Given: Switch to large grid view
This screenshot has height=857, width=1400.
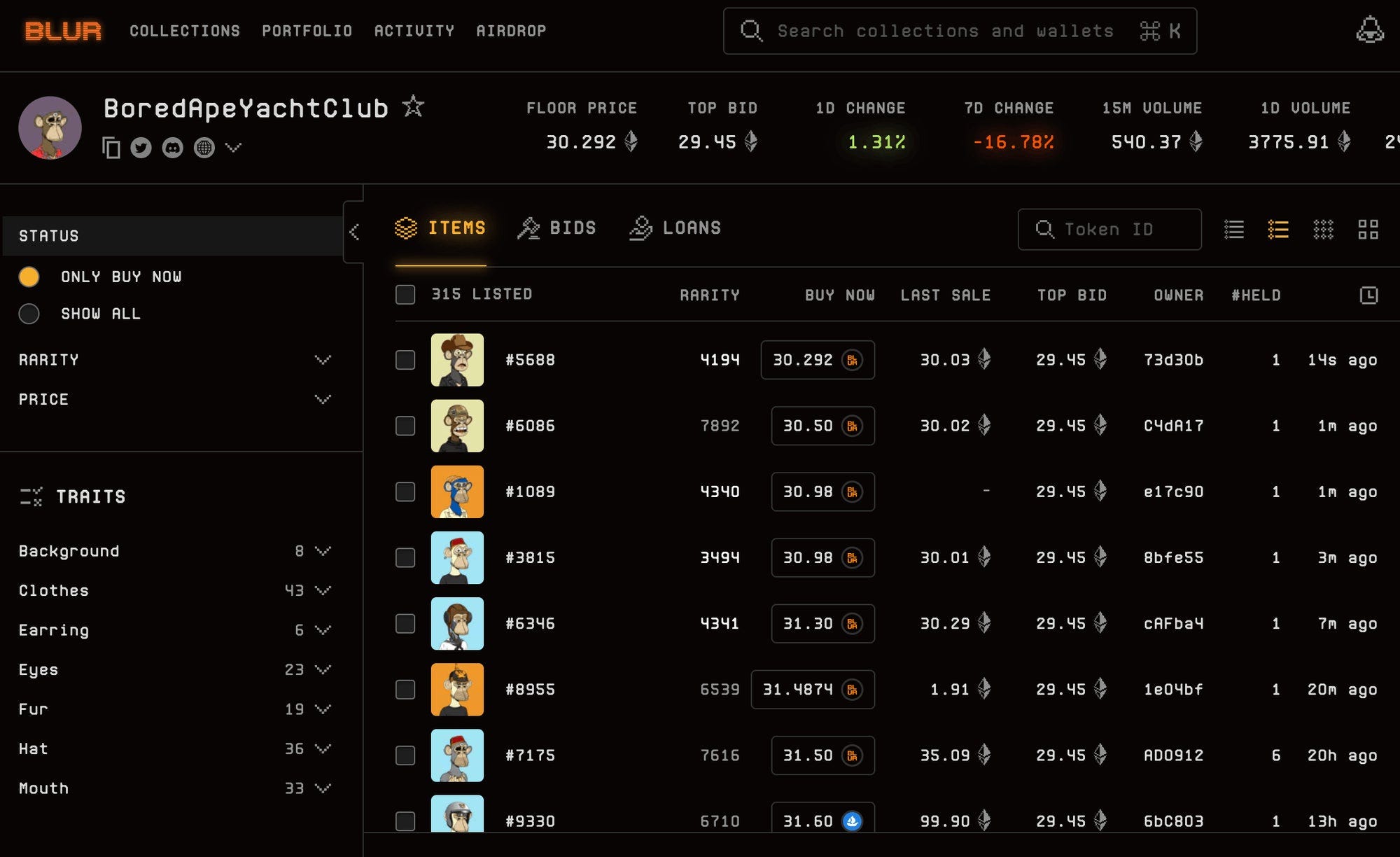Looking at the screenshot, I should pos(1368,230).
